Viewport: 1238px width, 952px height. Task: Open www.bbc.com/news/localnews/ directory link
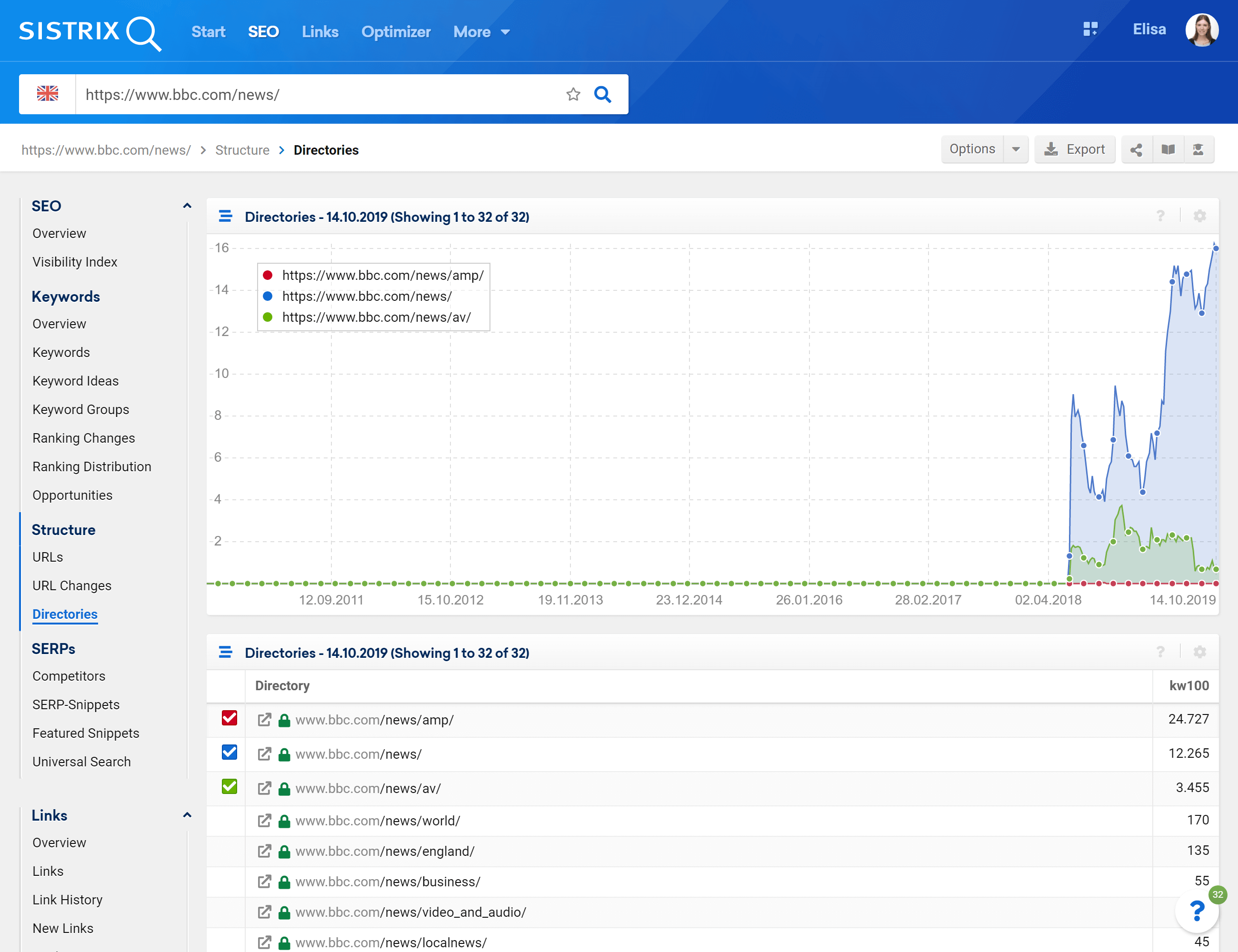(391, 942)
